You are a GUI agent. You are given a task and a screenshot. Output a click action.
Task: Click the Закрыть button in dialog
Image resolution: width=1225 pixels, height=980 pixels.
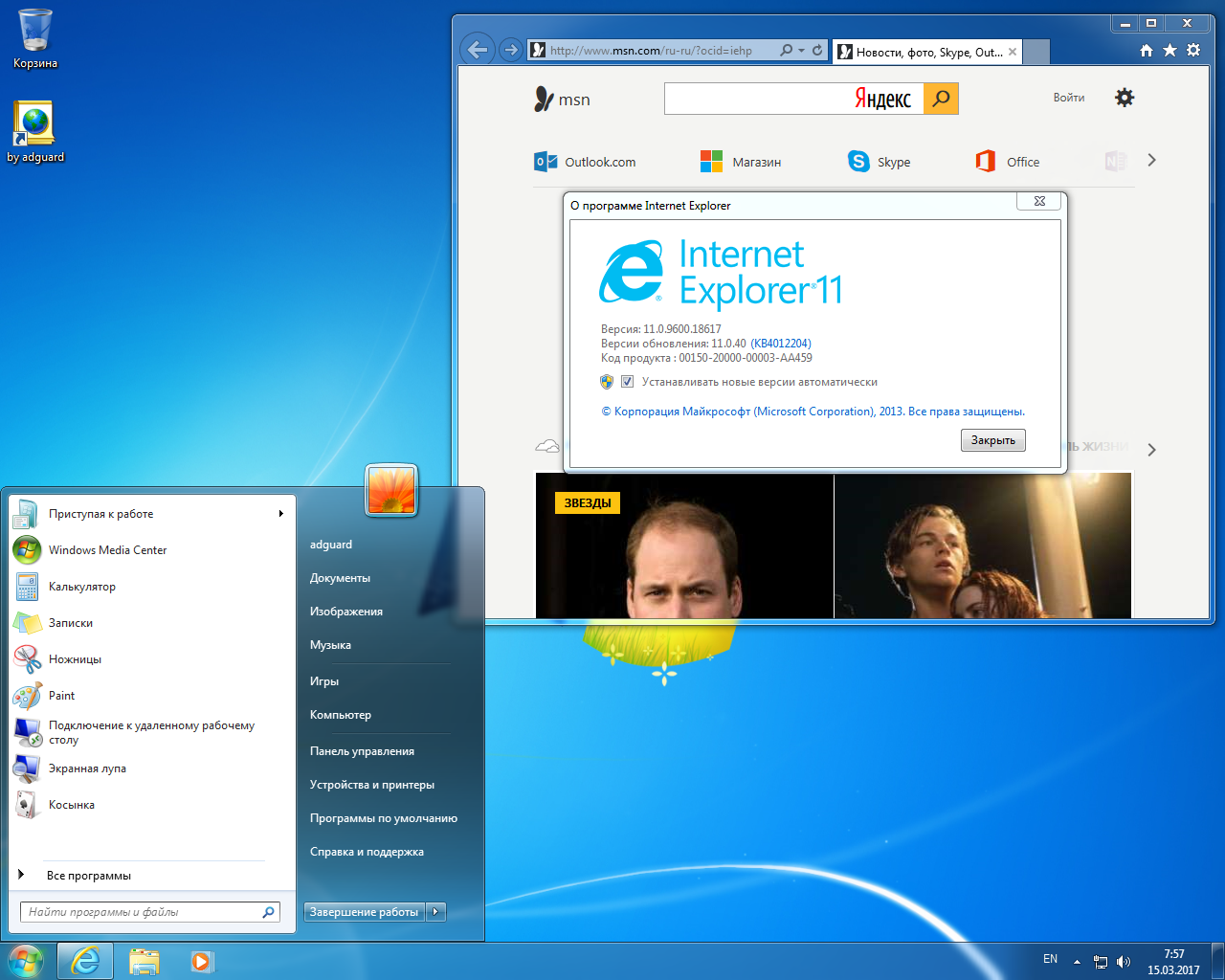[993, 440]
